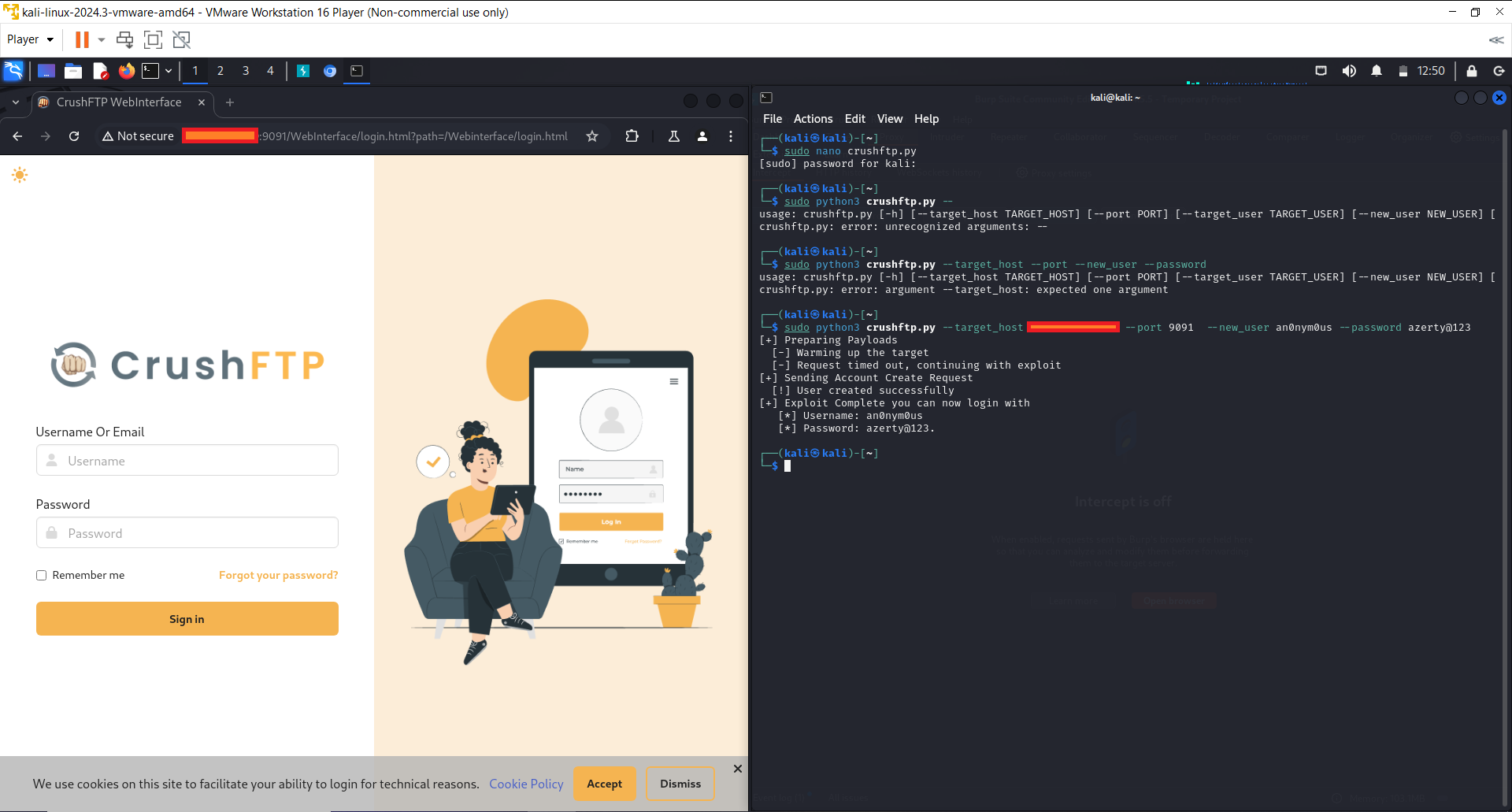Switch to workspace 3
The image size is (1512, 812).
(x=246, y=71)
